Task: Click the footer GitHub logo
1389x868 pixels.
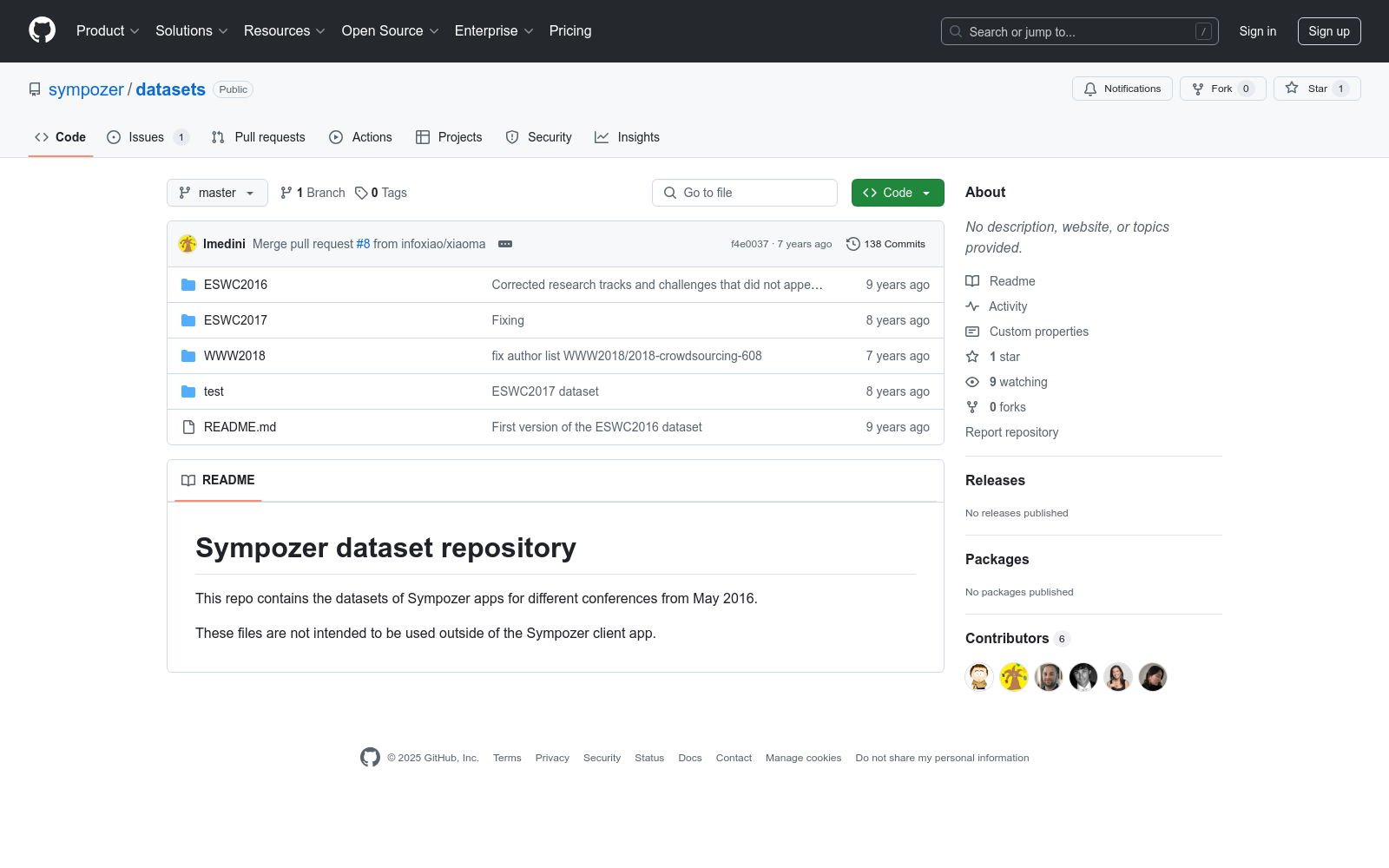Action: 370,758
